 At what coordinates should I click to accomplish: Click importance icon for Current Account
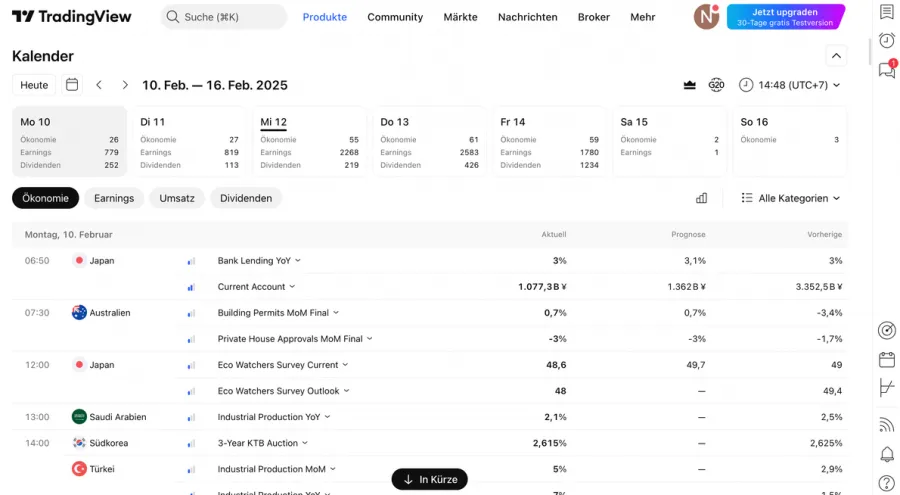point(191,287)
